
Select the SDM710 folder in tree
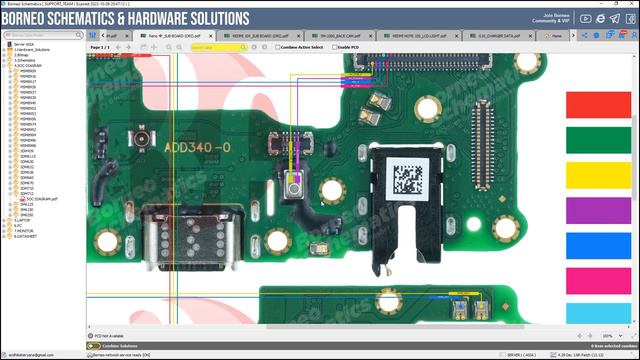pyautogui.click(x=27, y=189)
